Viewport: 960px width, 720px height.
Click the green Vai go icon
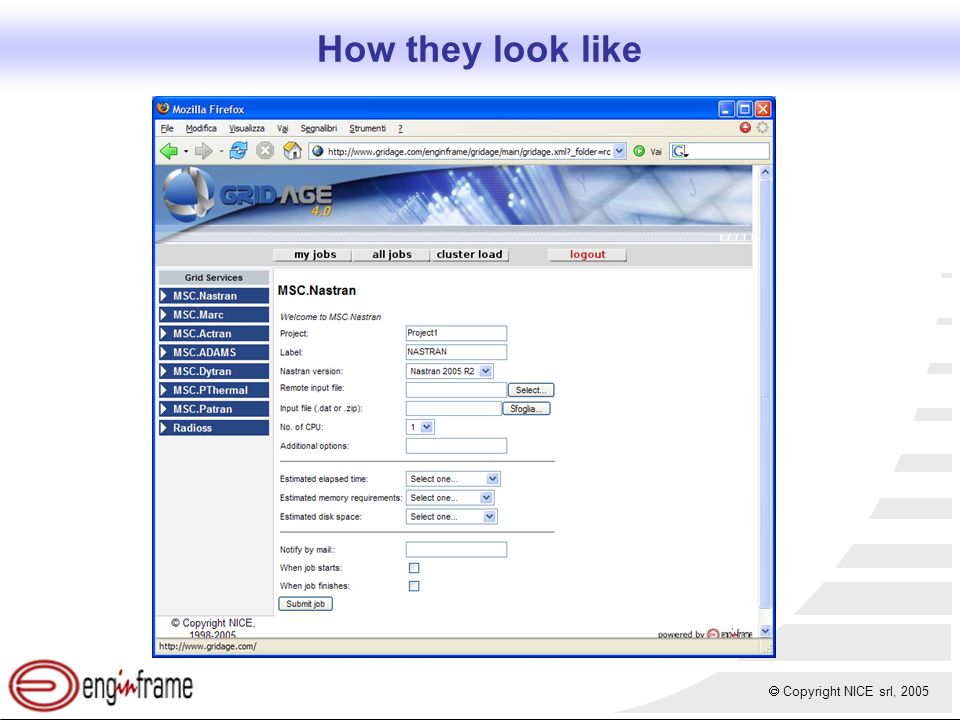[x=639, y=151]
